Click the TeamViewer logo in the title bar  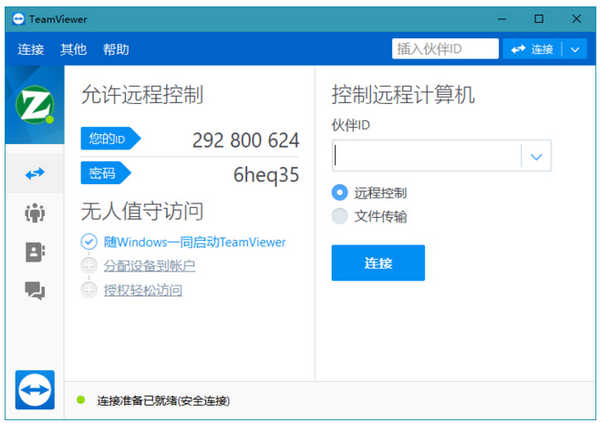[x=18, y=19]
